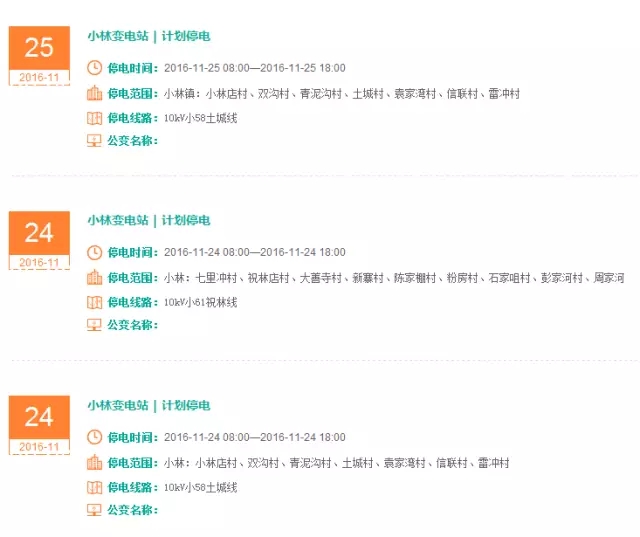The height and width of the screenshot is (537, 640).
Task: Click the clock icon in the 25th entry
Action: [94, 68]
